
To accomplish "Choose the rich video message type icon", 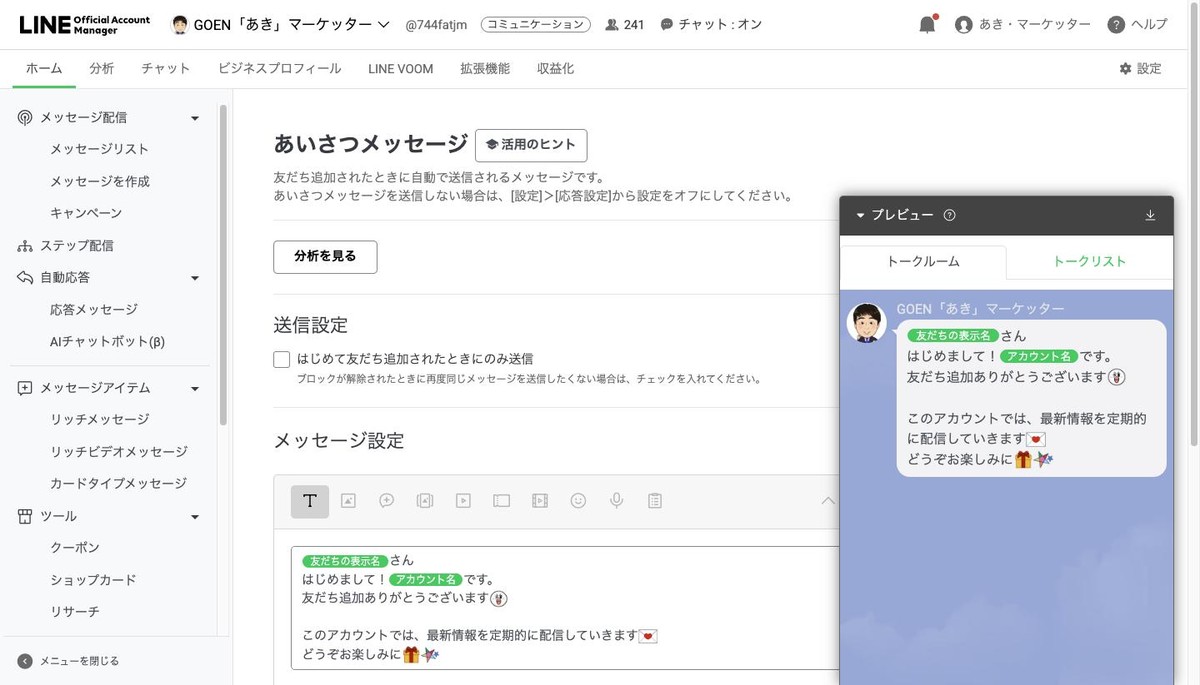I will [x=540, y=501].
